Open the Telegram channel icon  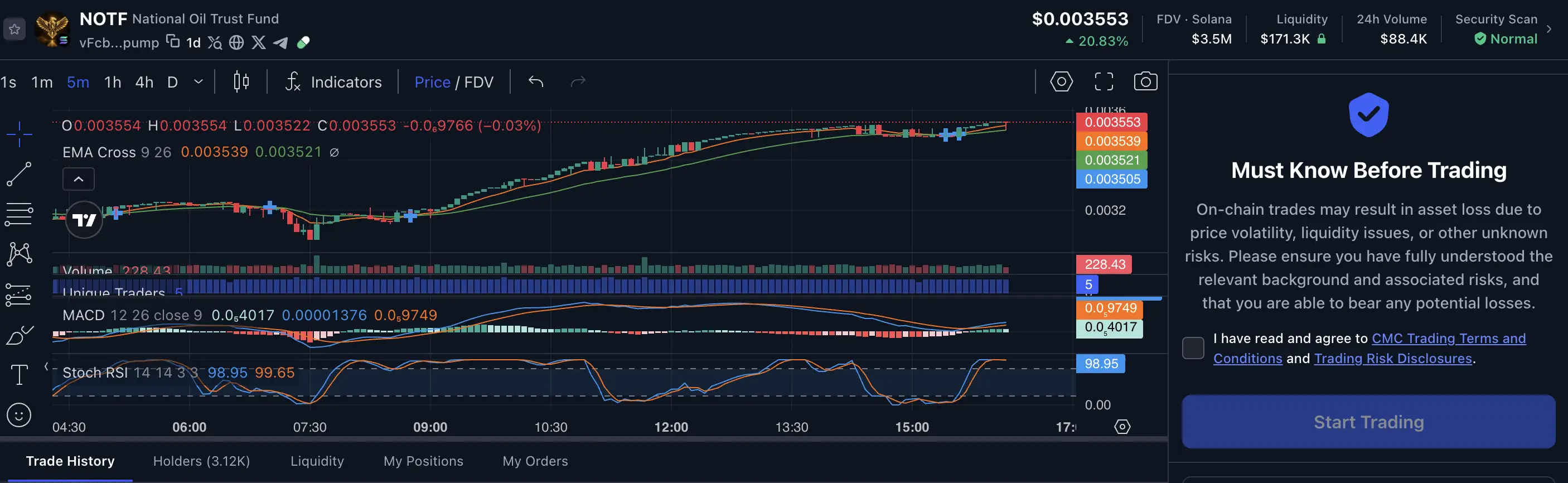(x=280, y=42)
